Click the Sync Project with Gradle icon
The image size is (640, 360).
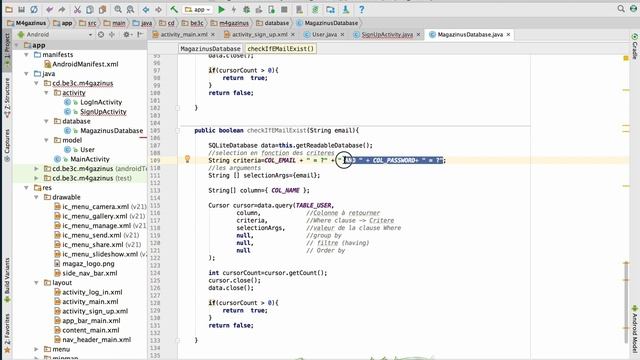tap(315, 9)
